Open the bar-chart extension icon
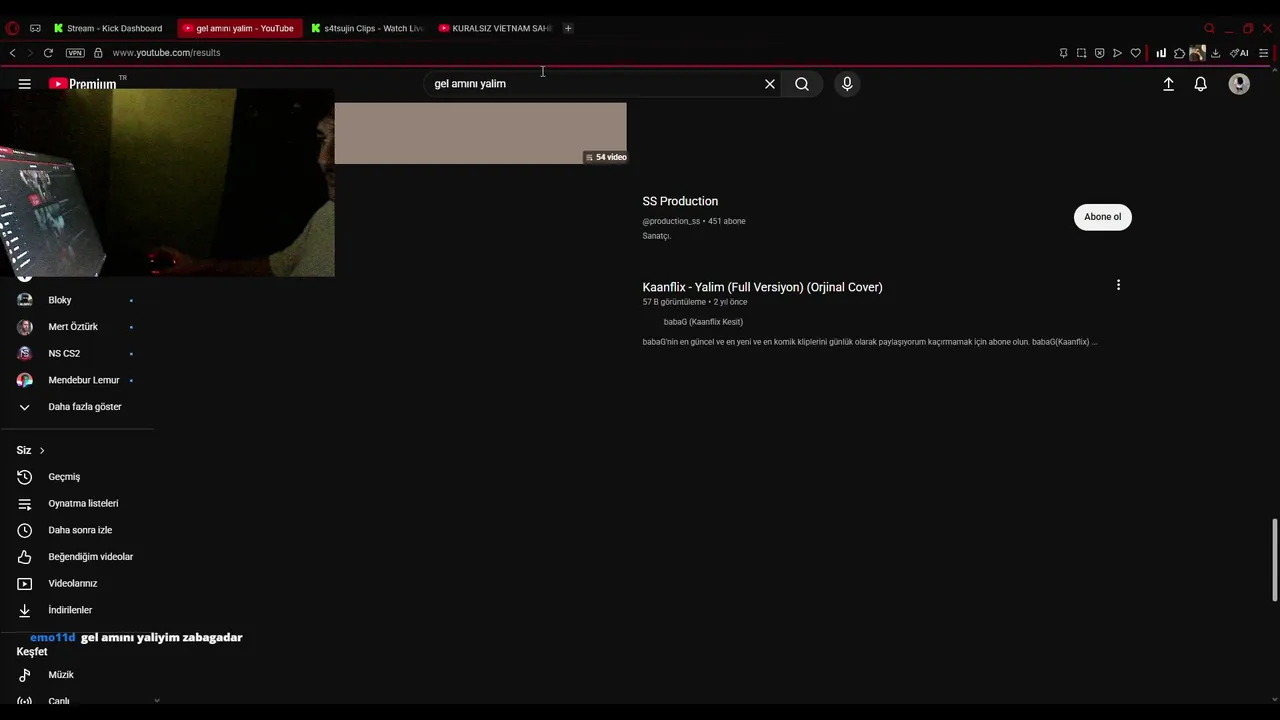 [x=1161, y=53]
